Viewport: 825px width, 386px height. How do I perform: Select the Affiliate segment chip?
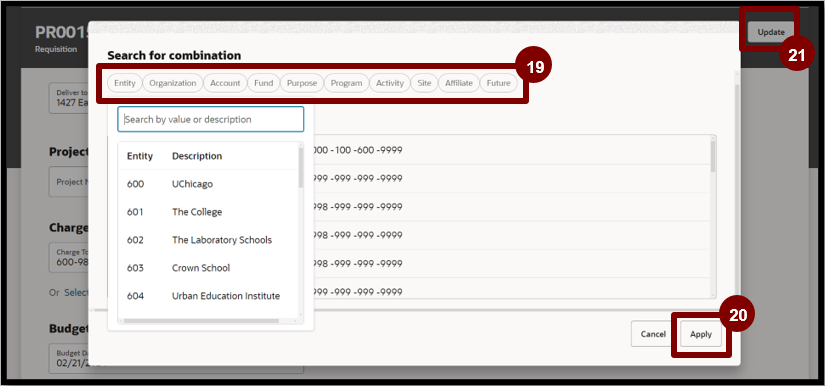pyautogui.click(x=459, y=83)
